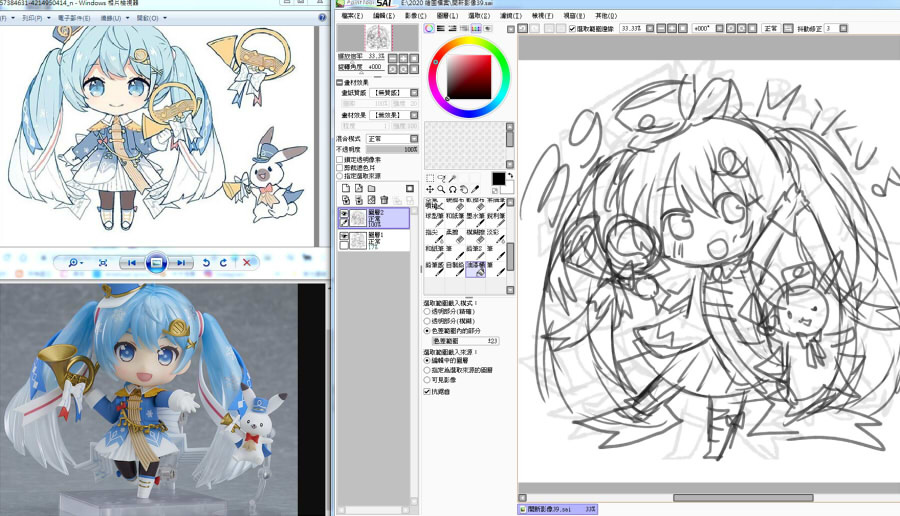Click rotate clockwise in photo viewer
This screenshot has width=900, height=516.
click(x=223, y=263)
